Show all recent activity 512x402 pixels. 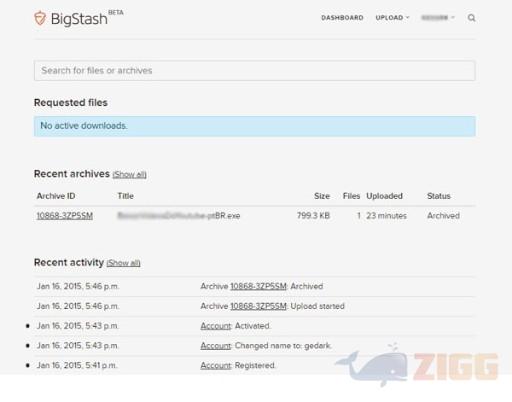coord(123,263)
